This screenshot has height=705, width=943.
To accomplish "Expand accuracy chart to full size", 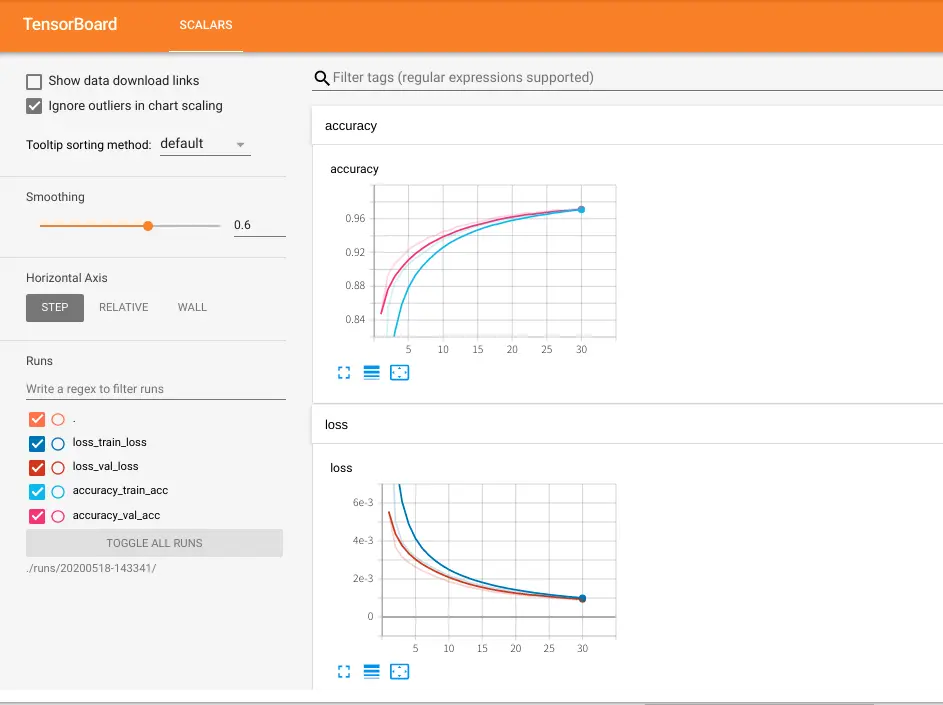I will click(x=343, y=373).
